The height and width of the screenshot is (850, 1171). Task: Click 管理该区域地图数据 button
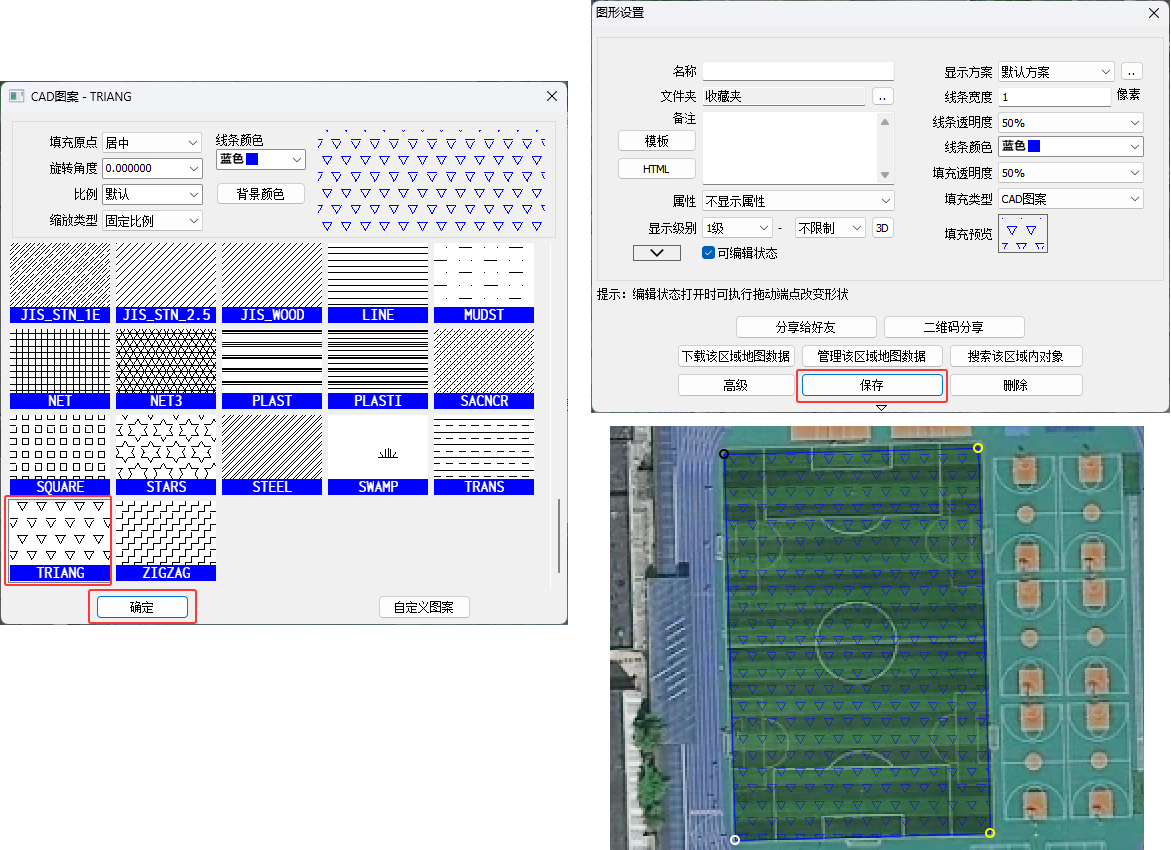pyautogui.click(x=872, y=356)
